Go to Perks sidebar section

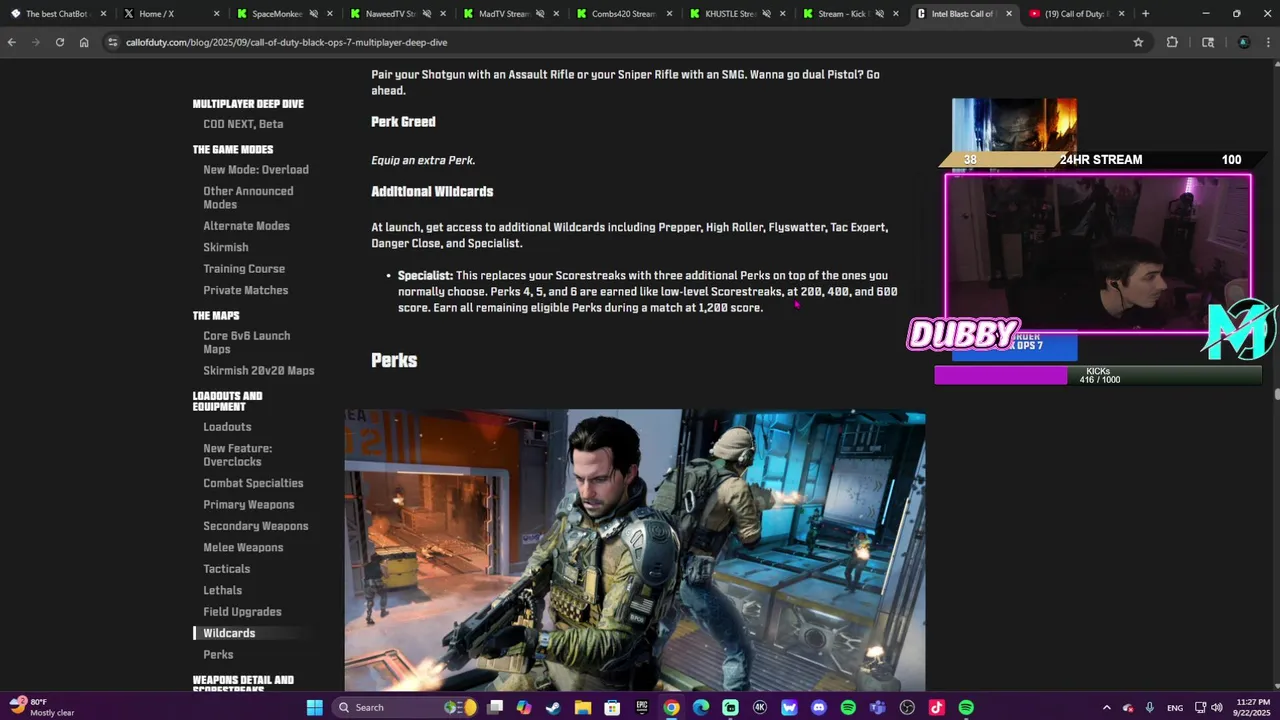pos(218,655)
